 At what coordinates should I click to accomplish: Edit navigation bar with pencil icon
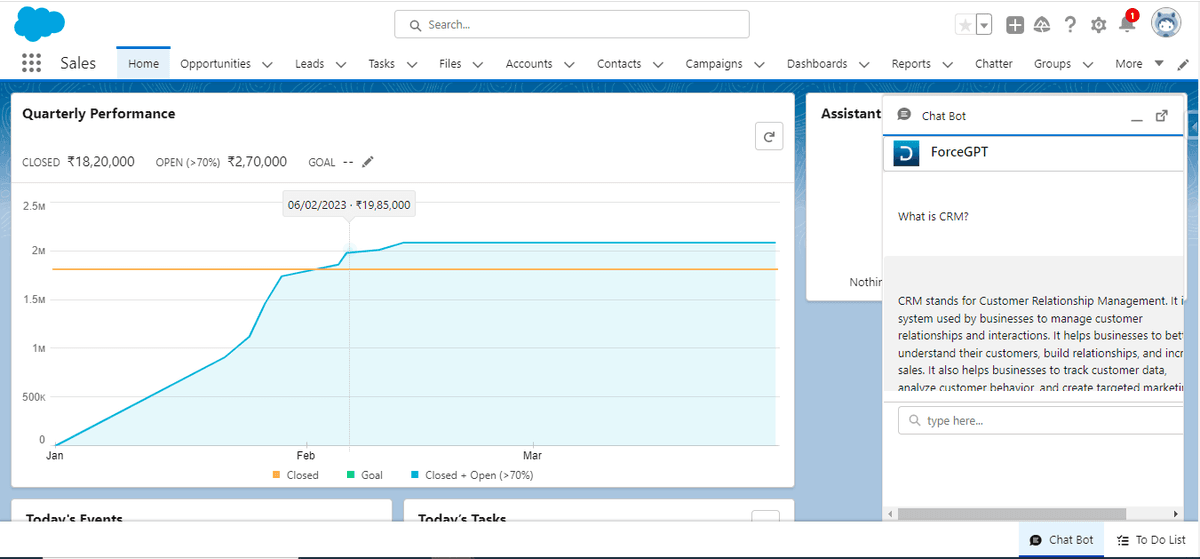tap(1183, 64)
